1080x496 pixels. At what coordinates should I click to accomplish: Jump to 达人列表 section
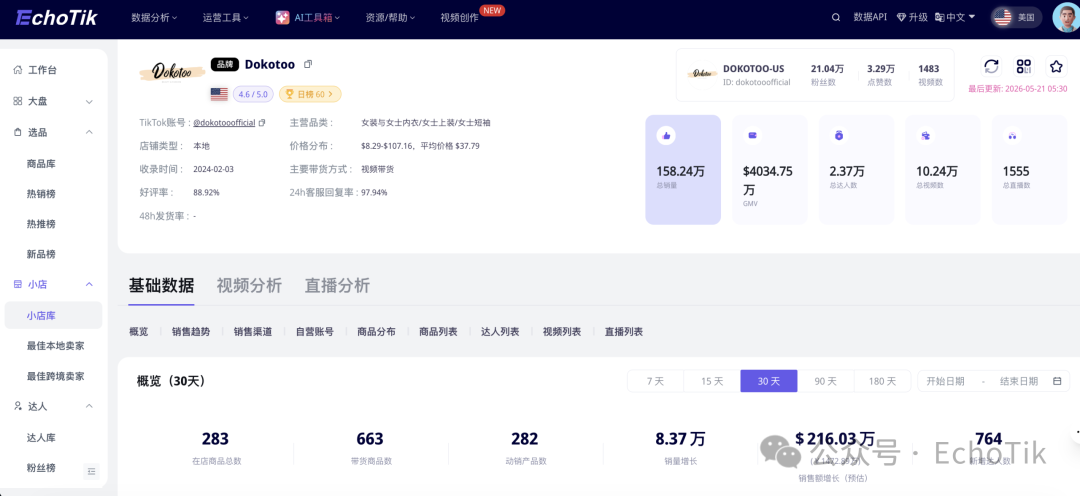(500, 331)
